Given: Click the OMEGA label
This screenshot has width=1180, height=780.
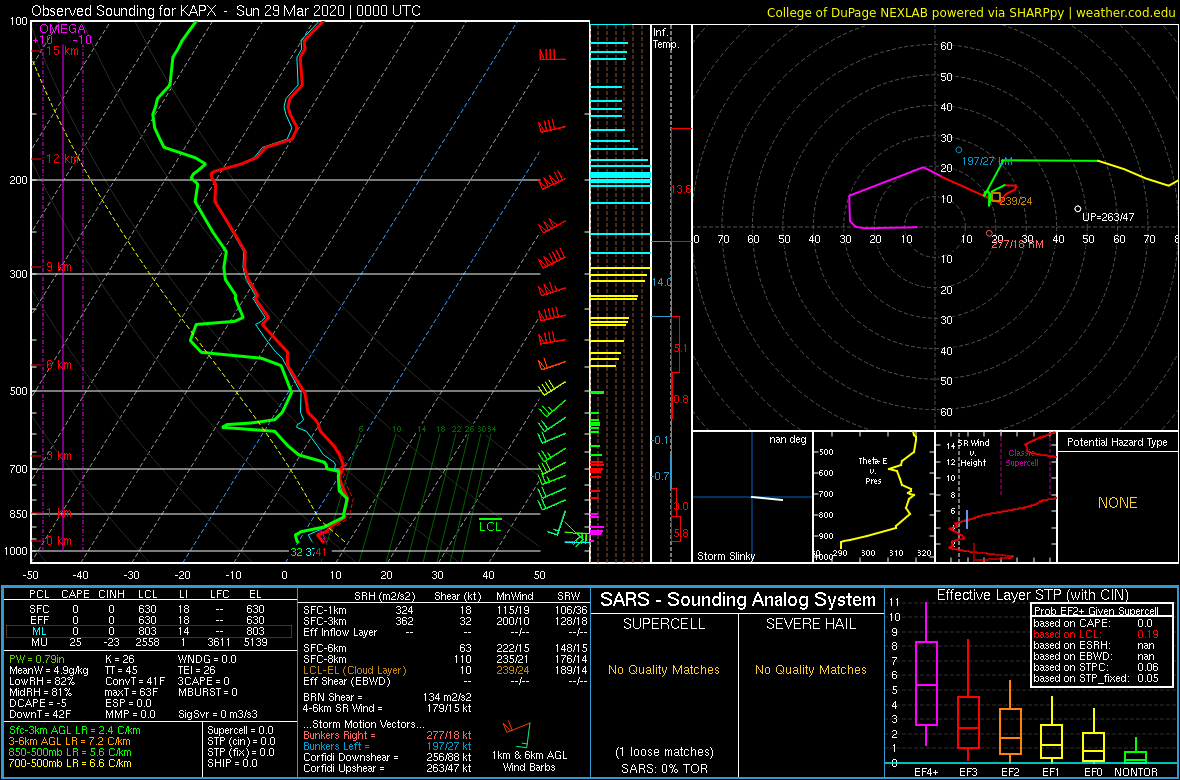Looking at the screenshot, I should coord(62,29).
